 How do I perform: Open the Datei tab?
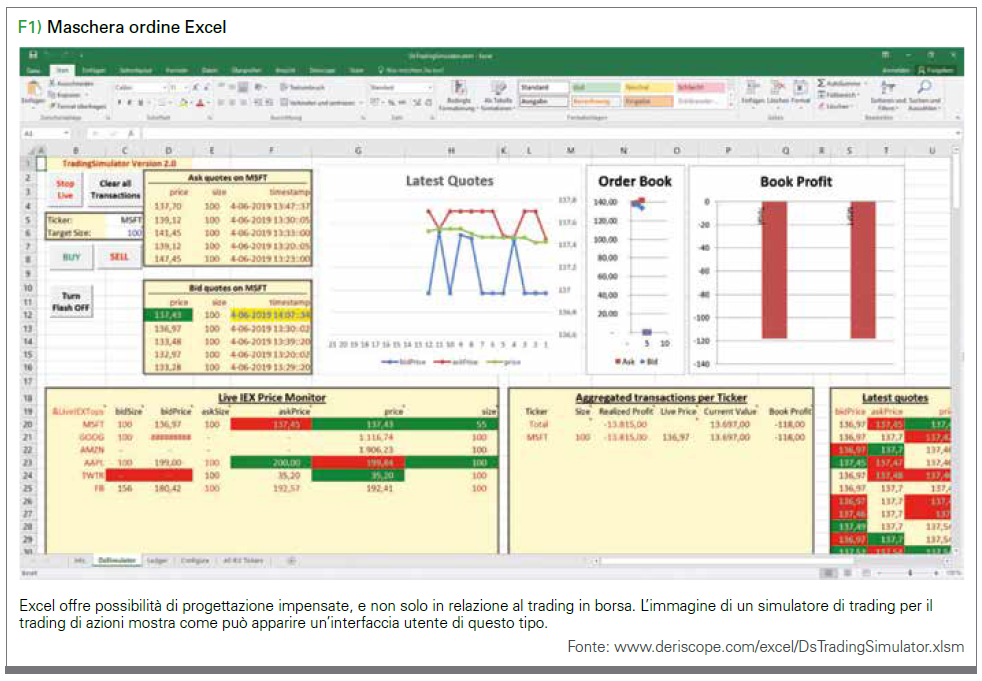tap(34, 70)
